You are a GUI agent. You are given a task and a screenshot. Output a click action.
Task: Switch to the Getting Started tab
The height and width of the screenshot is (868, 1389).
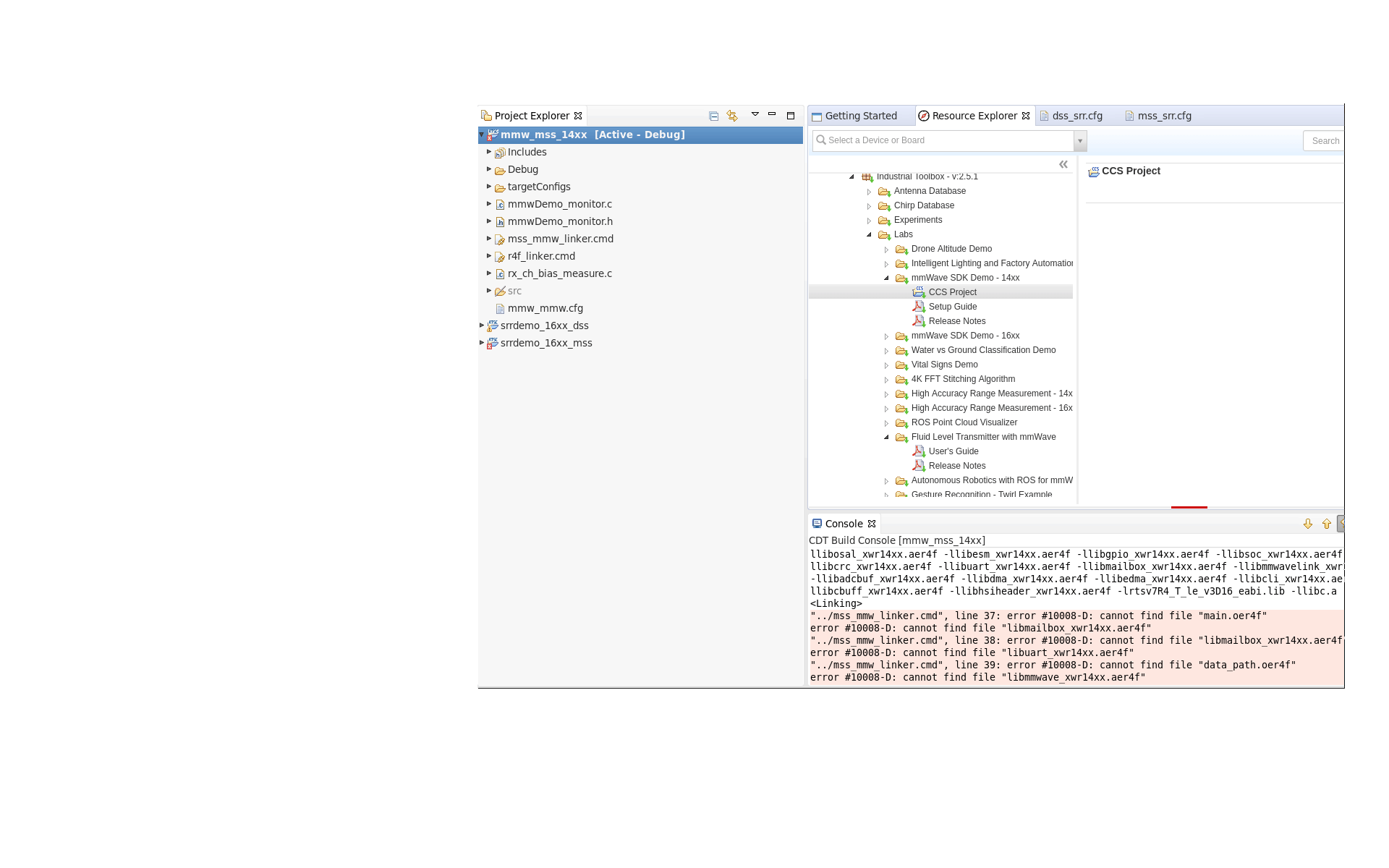tap(860, 116)
